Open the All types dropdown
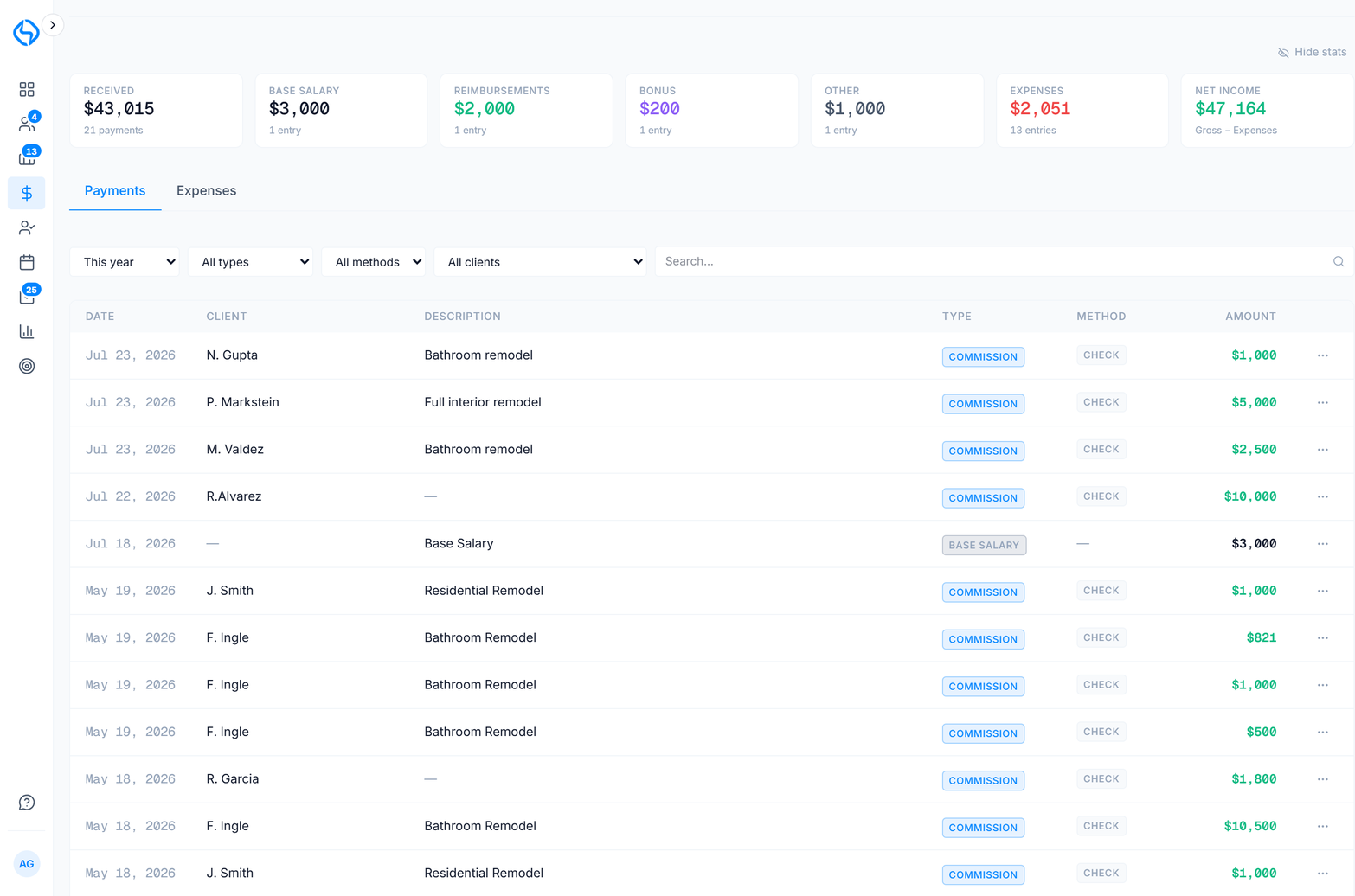The height and width of the screenshot is (896, 1355). (x=251, y=262)
